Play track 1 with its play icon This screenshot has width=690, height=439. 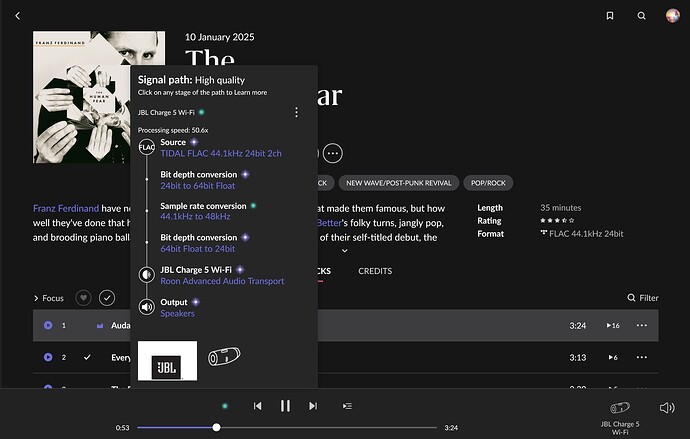tap(48, 326)
